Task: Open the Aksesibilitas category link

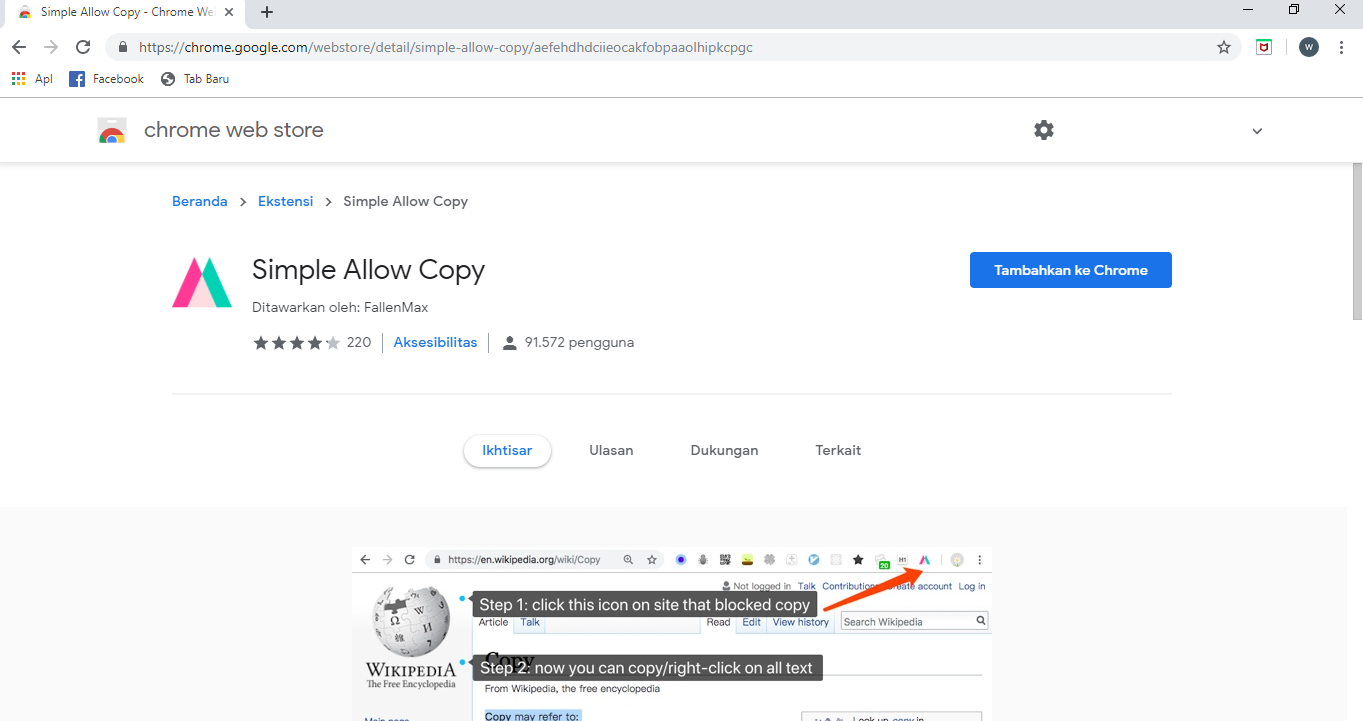Action: 435,341
